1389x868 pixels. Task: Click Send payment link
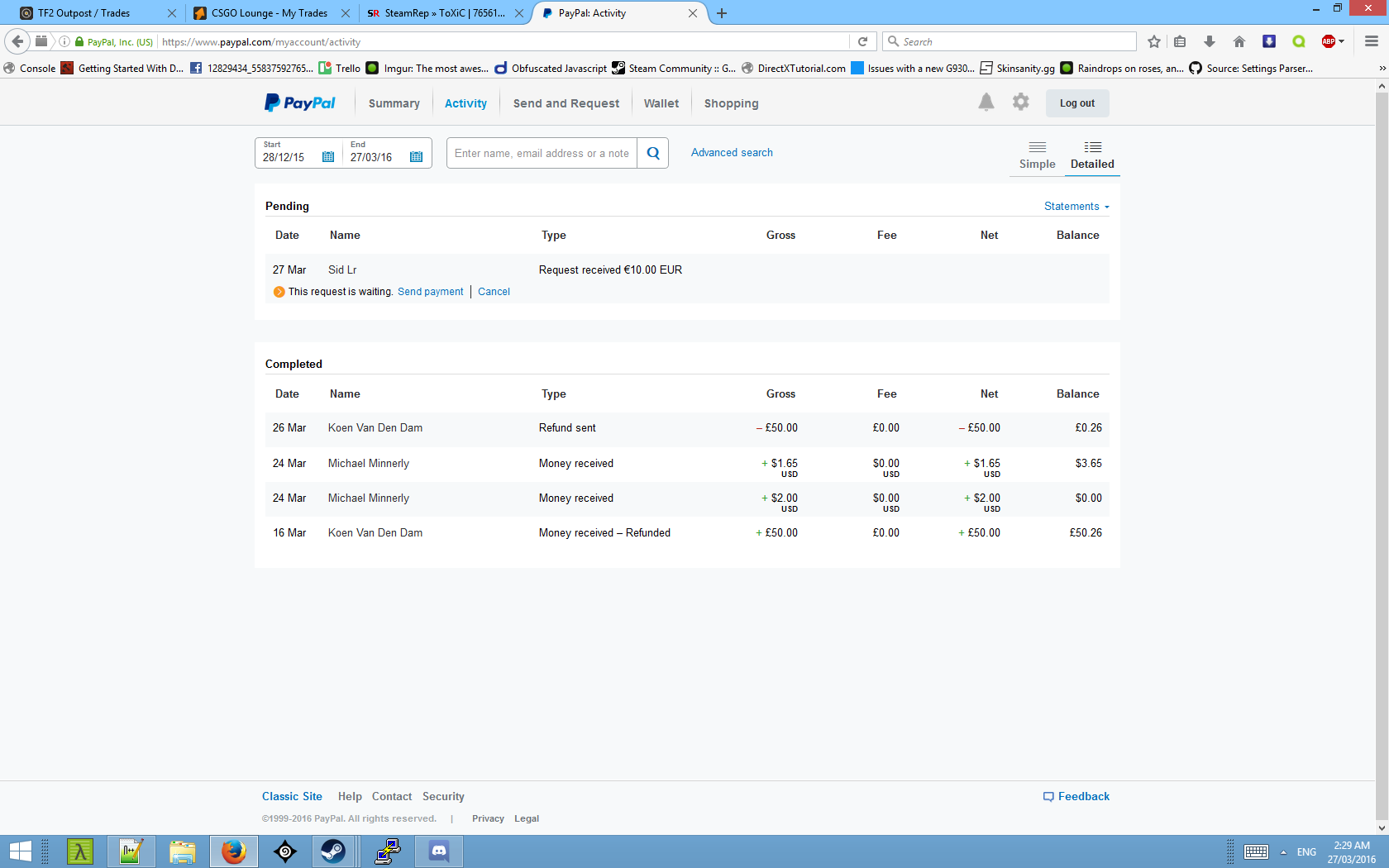click(x=430, y=292)
